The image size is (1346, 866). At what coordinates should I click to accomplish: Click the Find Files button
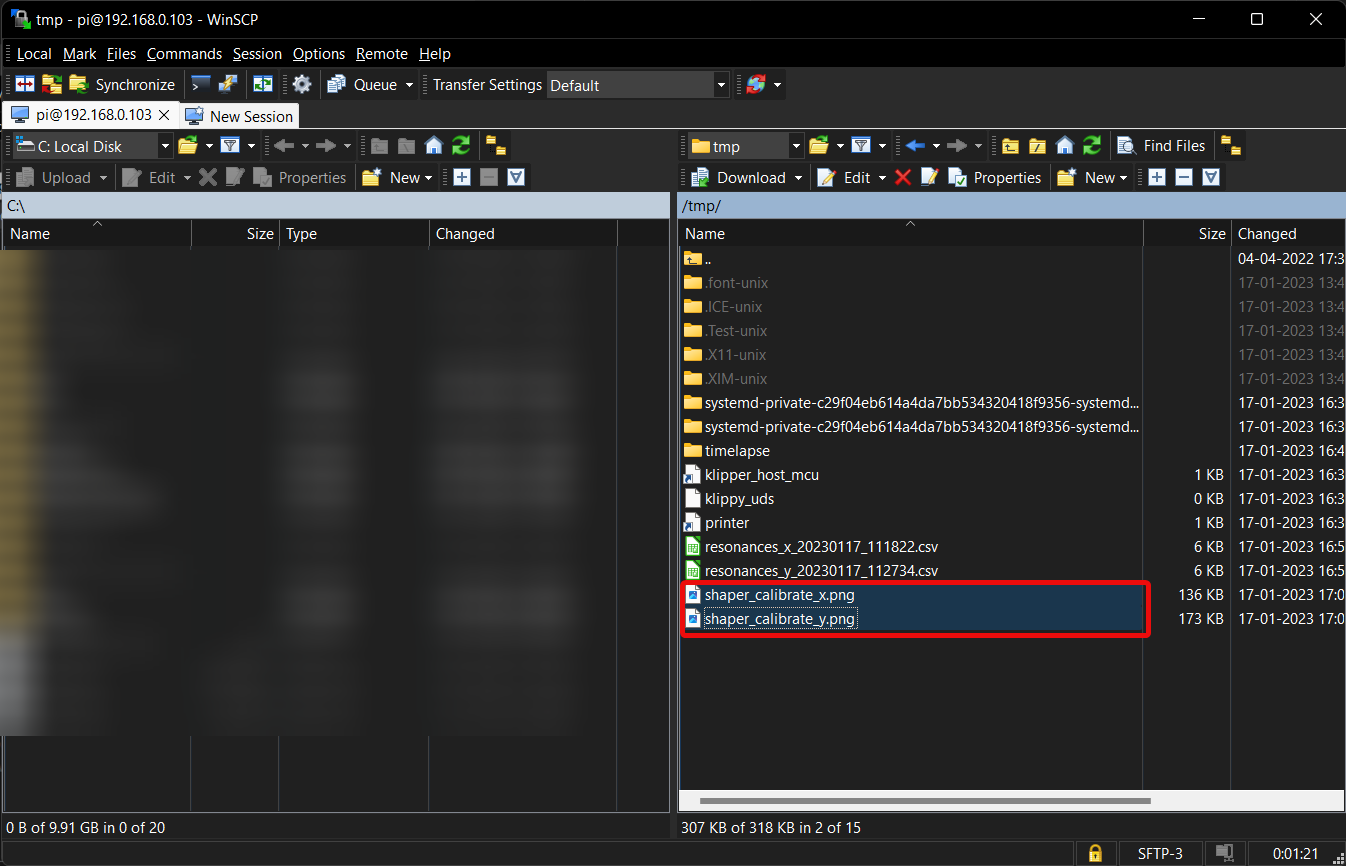pos(1161,146)
